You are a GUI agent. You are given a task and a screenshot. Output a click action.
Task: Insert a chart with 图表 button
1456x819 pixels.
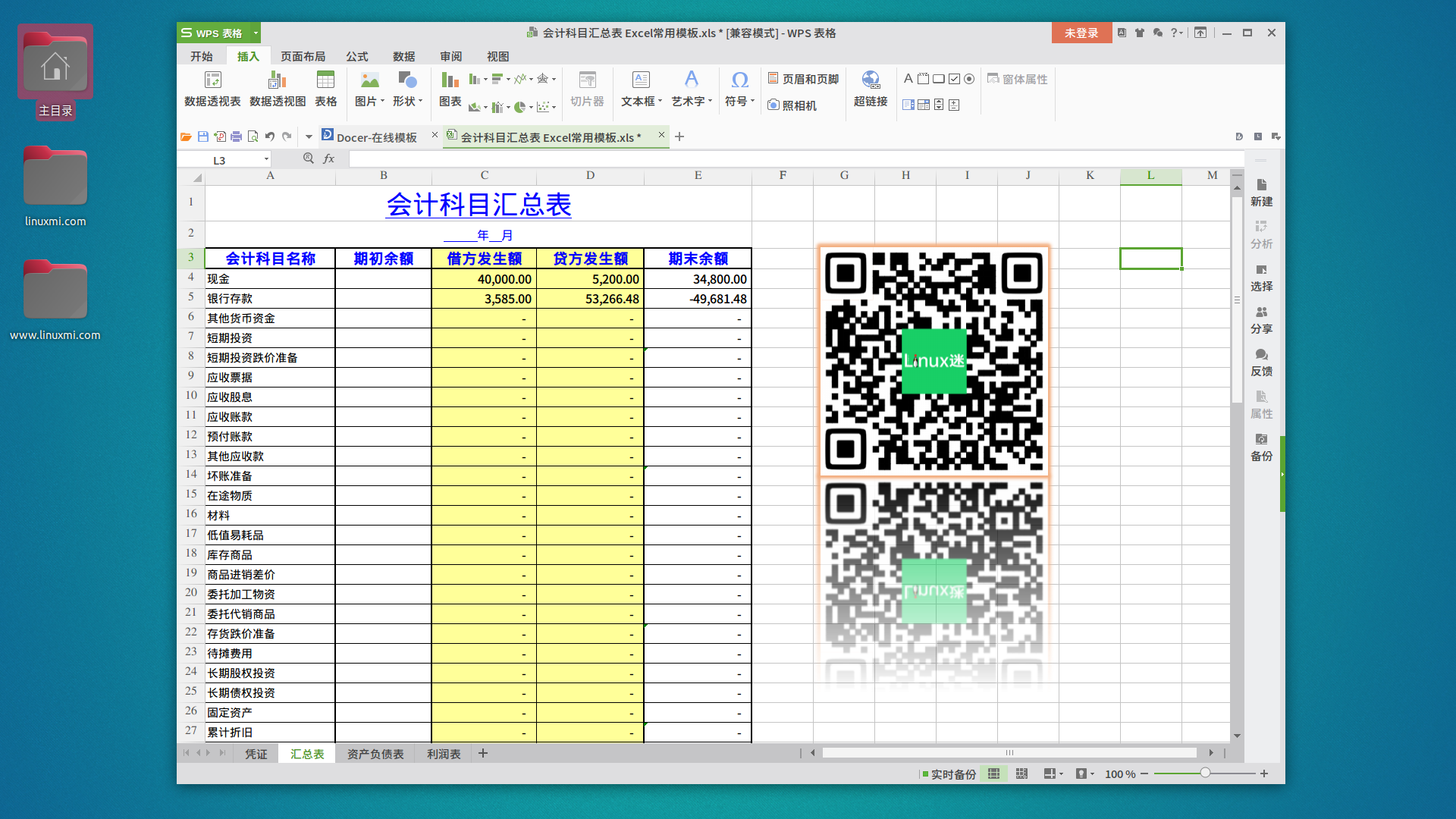[x=450, y=89]
